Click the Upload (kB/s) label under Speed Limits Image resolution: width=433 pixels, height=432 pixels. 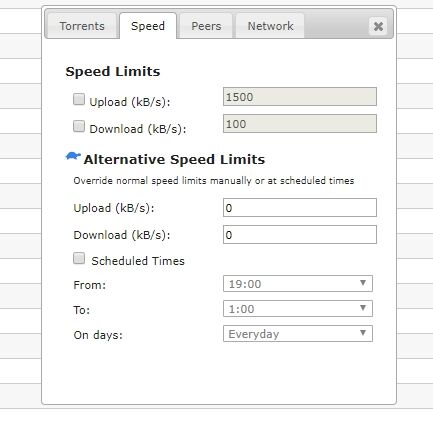(x=130, y=102)
